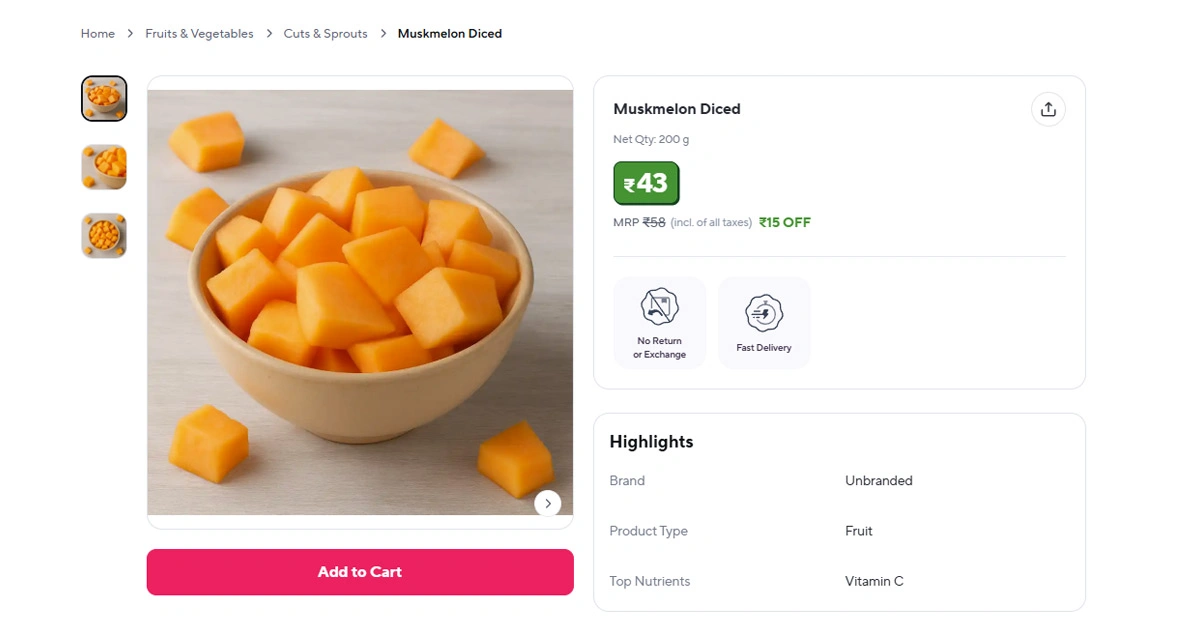
Task: Click the Add to Cart button
Action: coord(360,572)
